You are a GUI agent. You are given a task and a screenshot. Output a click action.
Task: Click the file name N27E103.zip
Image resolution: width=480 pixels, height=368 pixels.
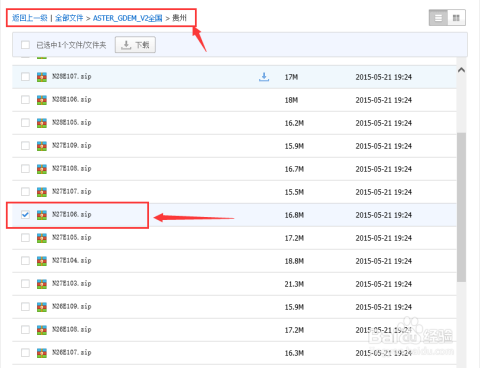72,284
